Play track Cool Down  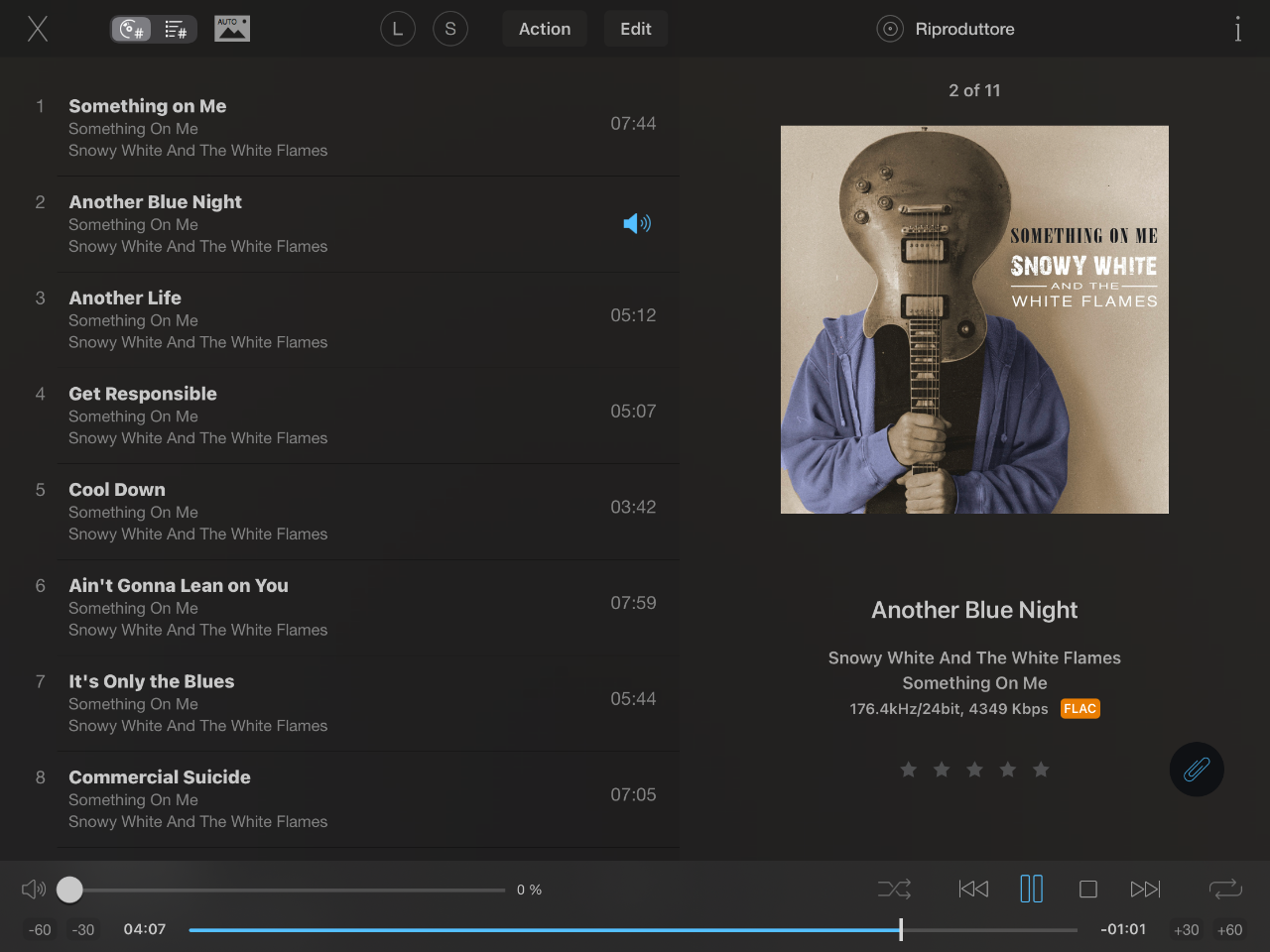(x=340, y=512)
